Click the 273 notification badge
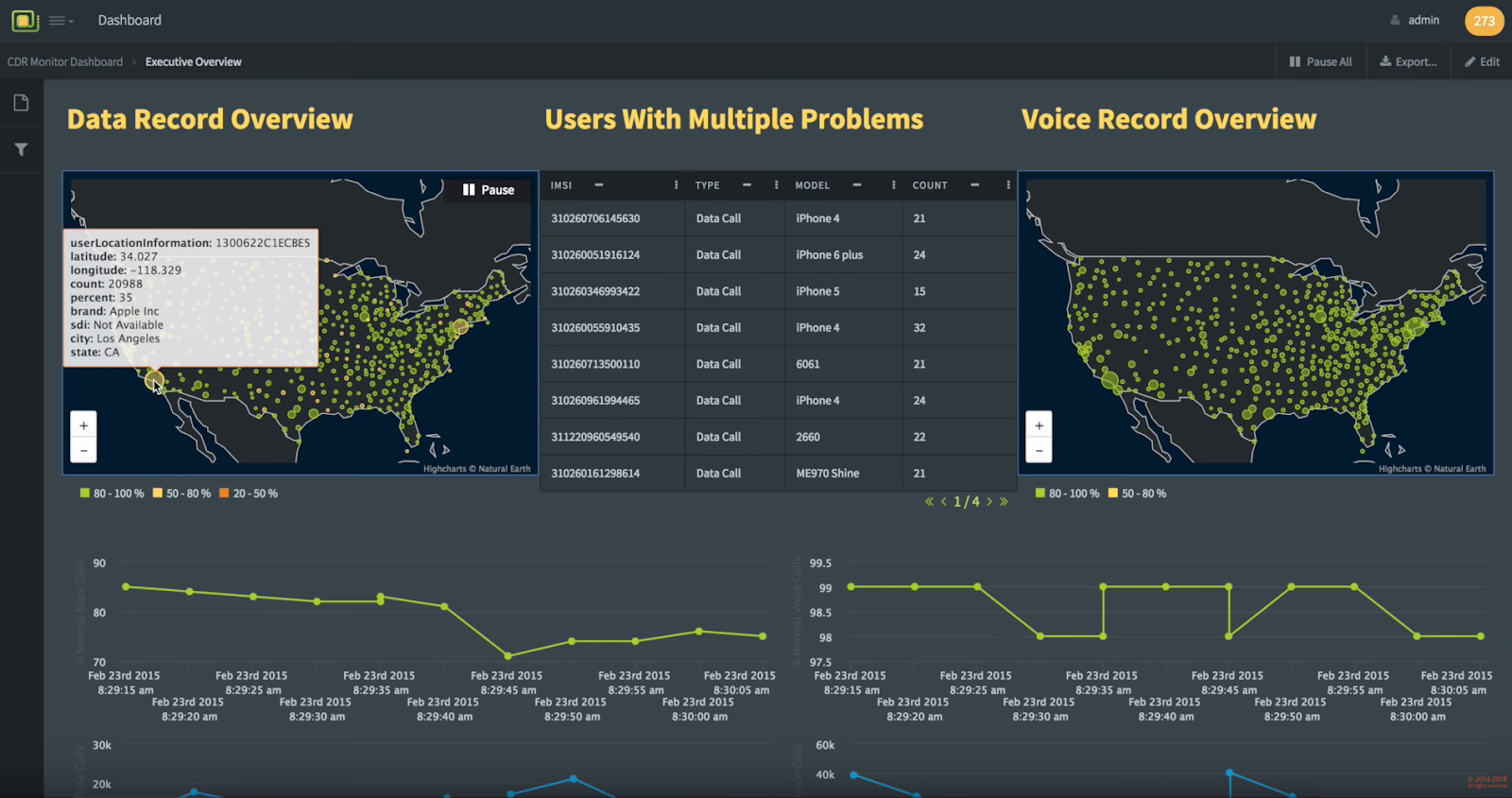The height and width of the screenshot is (798, 1512). [x=1484, y=21]
